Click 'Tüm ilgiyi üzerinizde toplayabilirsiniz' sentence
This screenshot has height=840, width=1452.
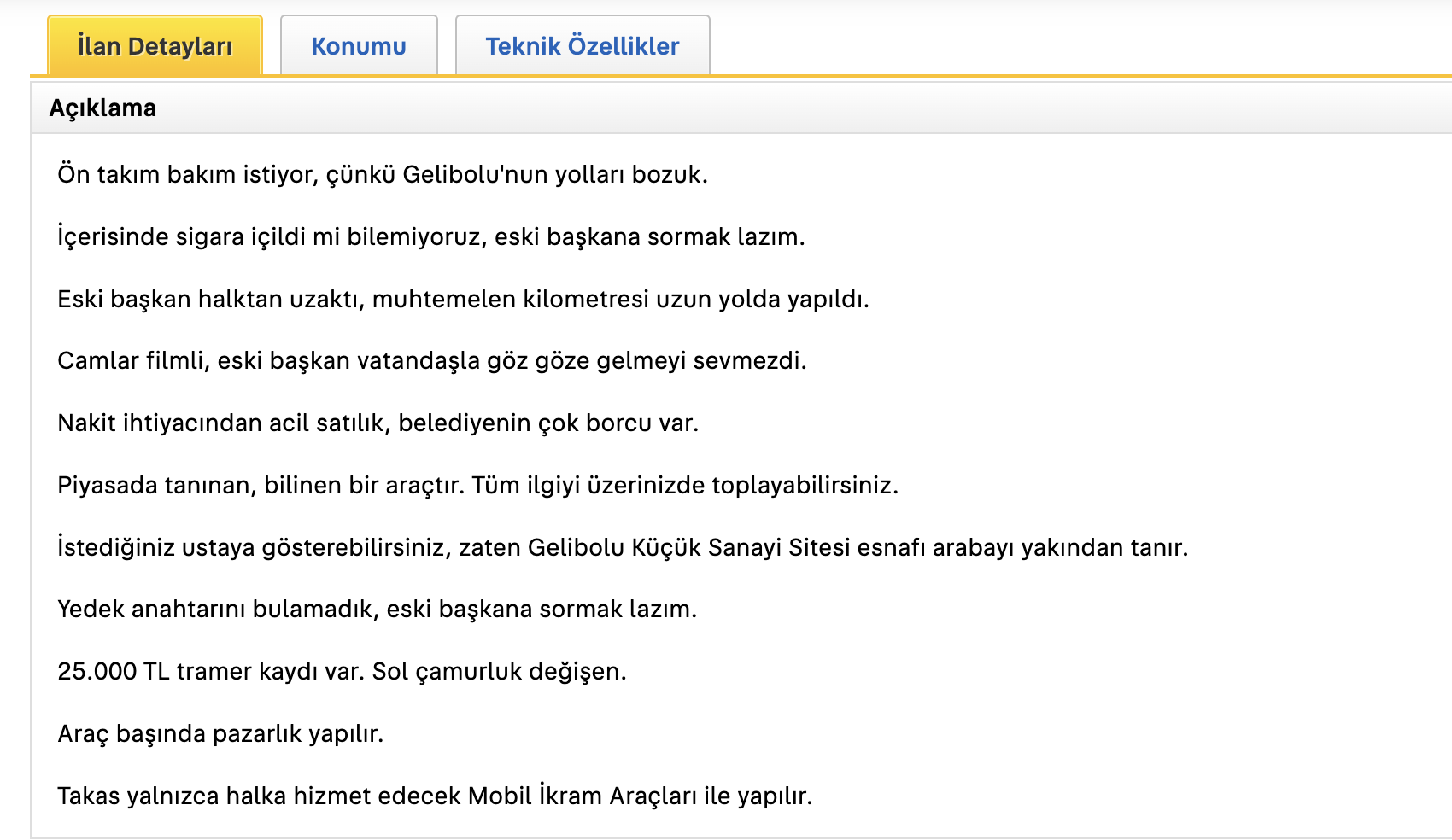pos(685,485)
